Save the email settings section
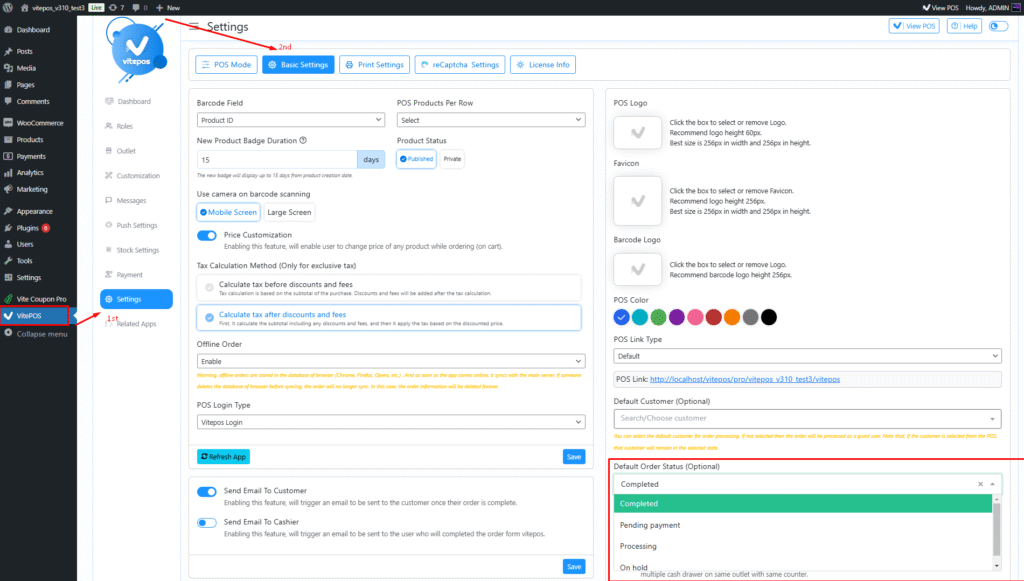1024x581 pixels. click(x=574, y=567)
